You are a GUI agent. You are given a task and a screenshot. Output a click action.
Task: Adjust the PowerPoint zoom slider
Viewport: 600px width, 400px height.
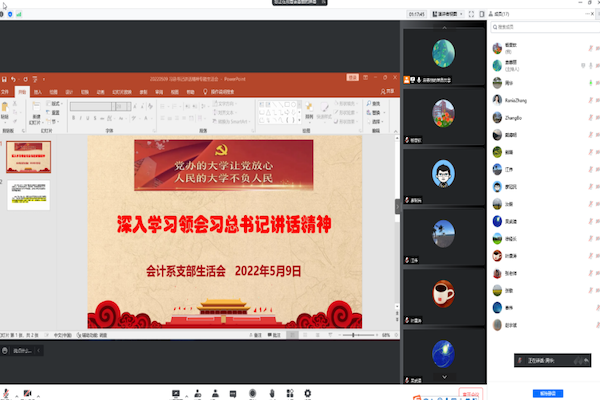tap(352, 334)
